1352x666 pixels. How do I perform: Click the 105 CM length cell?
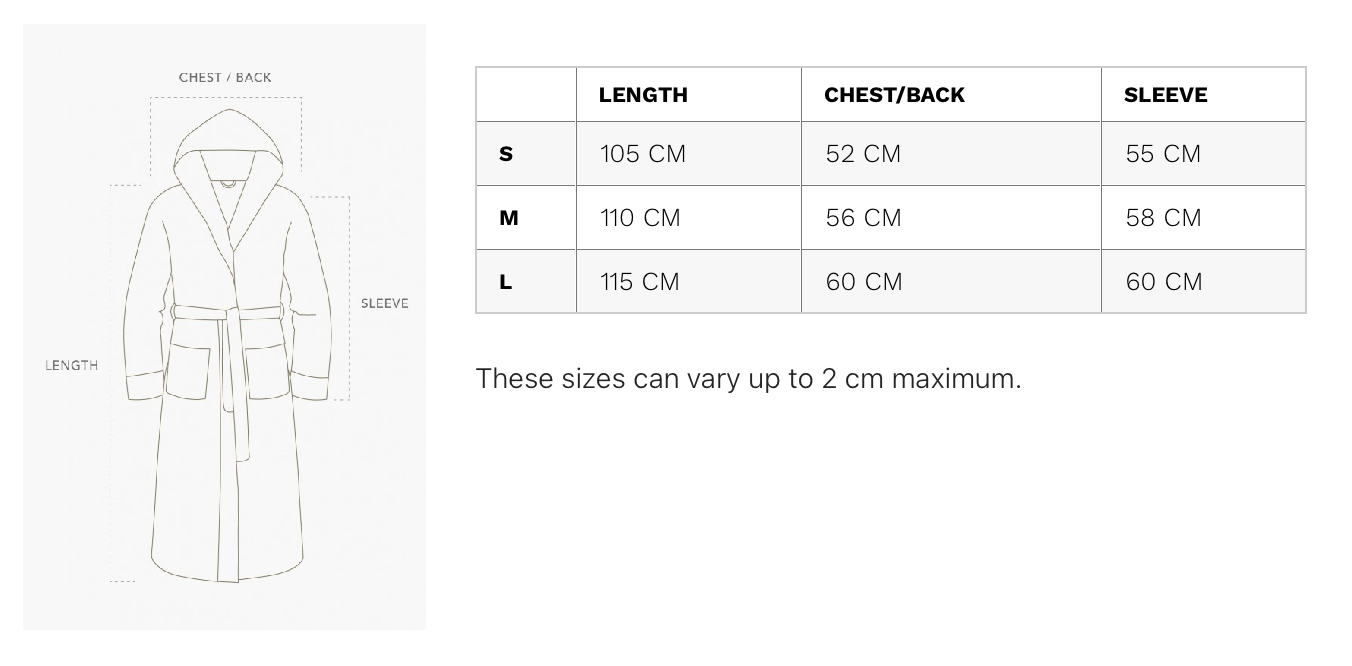click(x=689, y=154)
